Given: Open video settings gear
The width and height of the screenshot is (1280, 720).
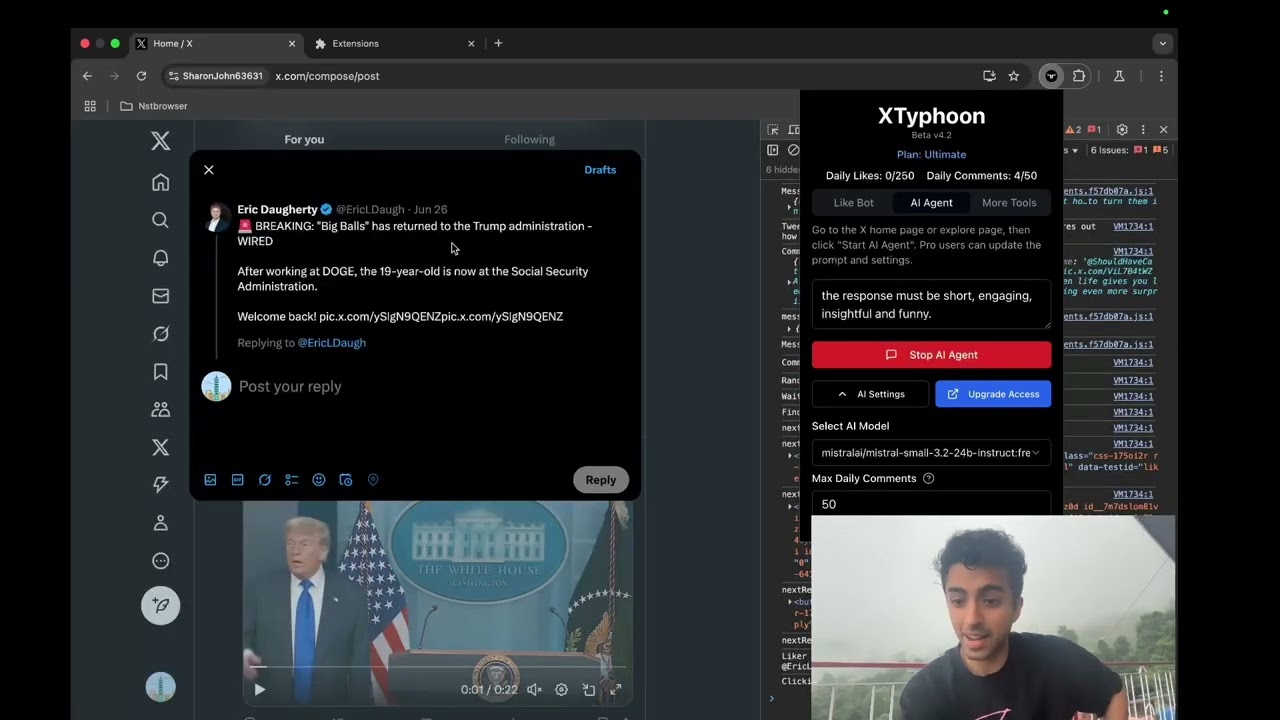Looking at the screenshot, I should pos(561,689).
